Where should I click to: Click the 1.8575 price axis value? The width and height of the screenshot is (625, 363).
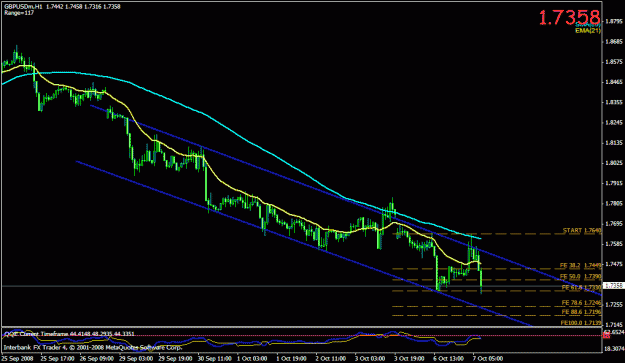coord(614,62)
